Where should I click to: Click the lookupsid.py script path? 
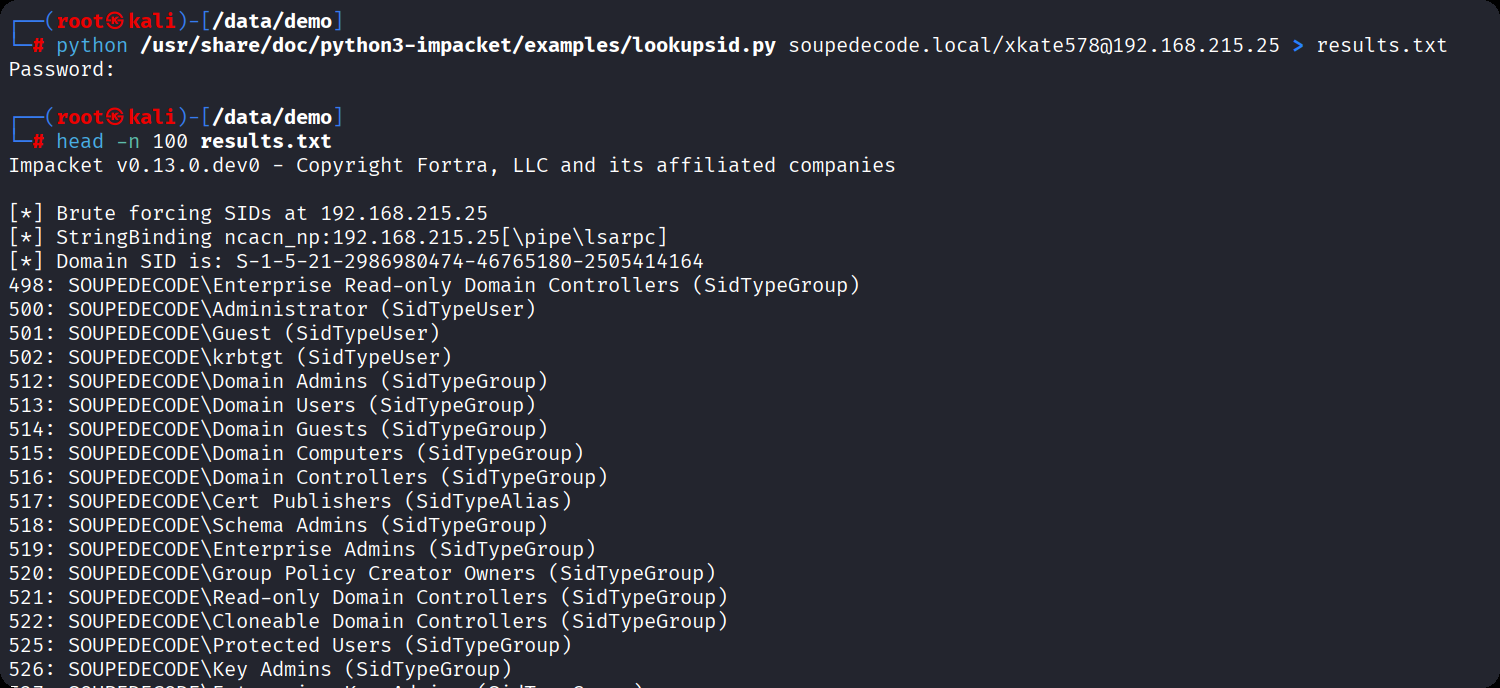click(x=457, y=45)
